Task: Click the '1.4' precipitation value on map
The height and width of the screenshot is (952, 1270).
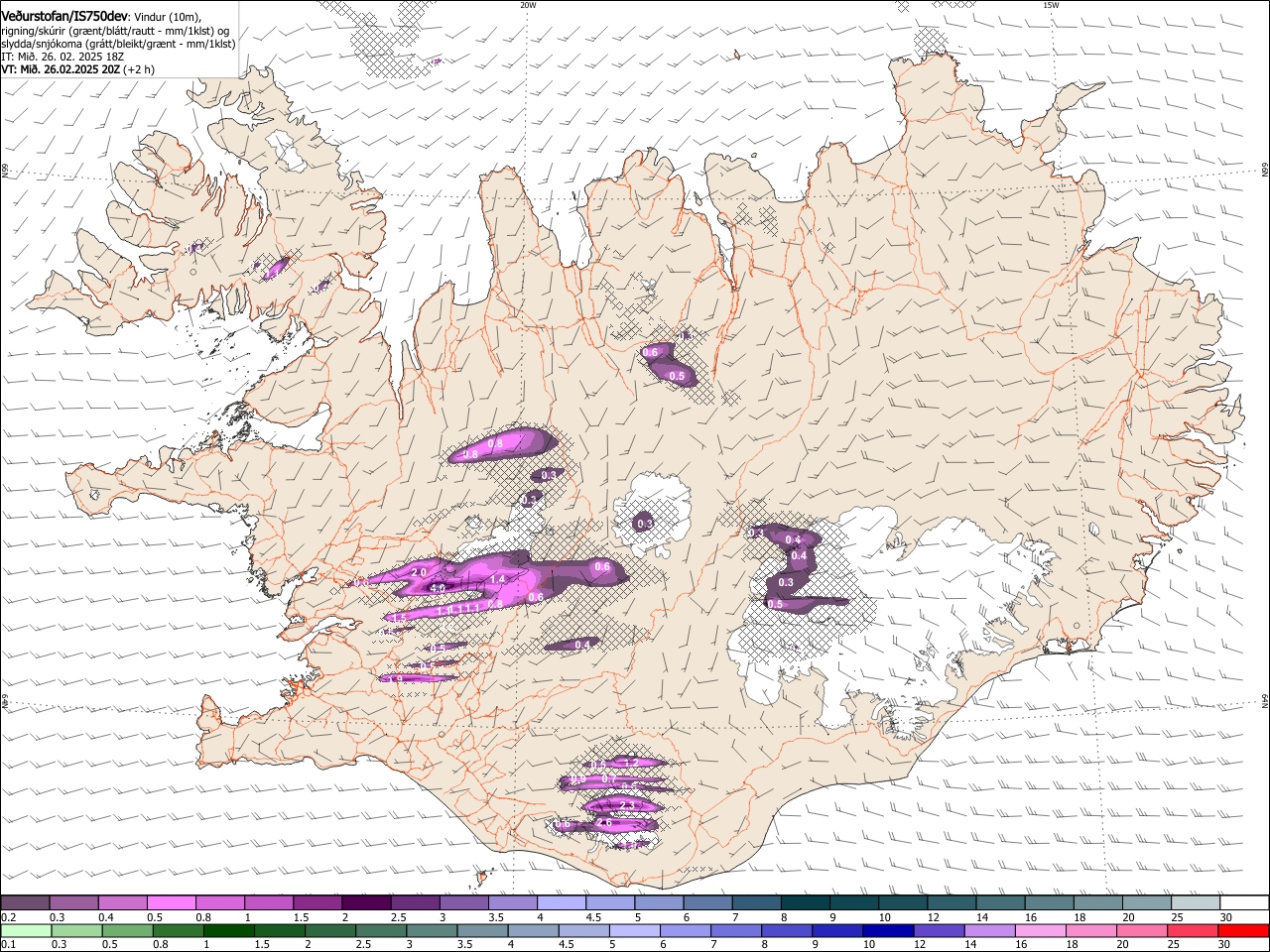Action: click(x=498, y=579)
